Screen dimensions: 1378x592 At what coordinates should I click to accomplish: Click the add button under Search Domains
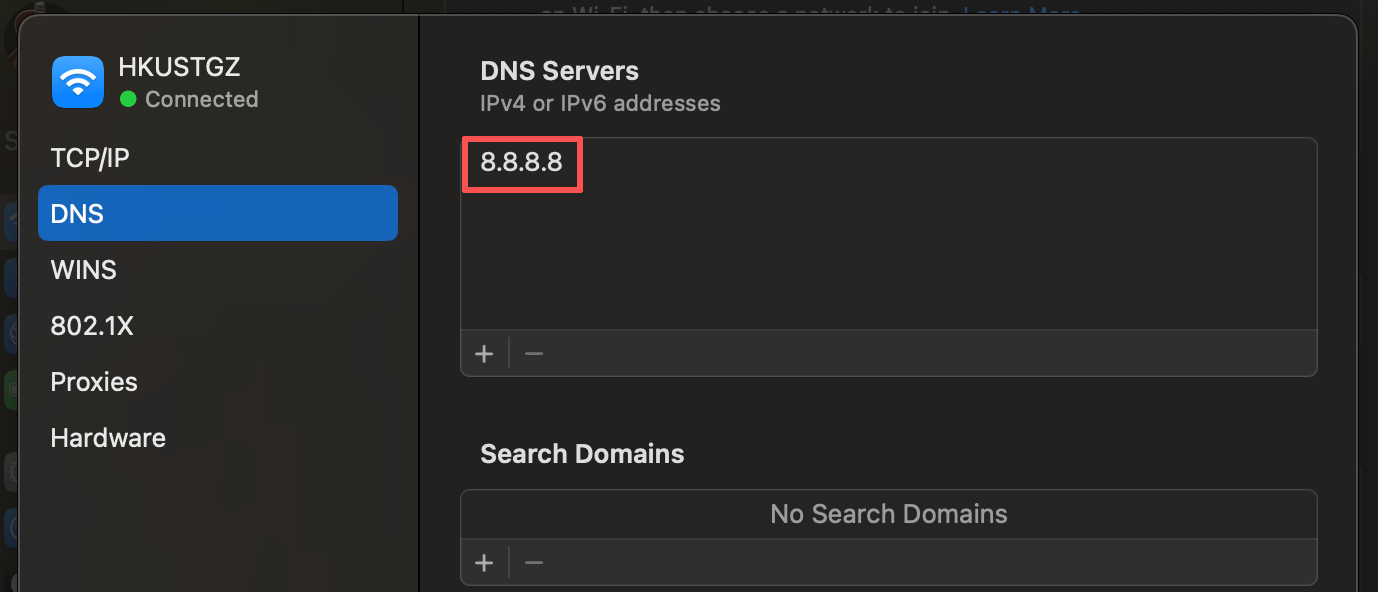coord(484,562)
